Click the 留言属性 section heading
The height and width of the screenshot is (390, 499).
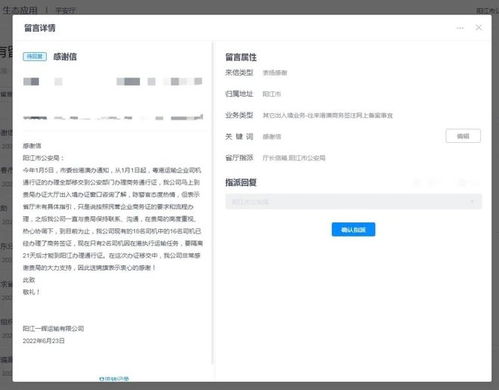click(241, 57)
